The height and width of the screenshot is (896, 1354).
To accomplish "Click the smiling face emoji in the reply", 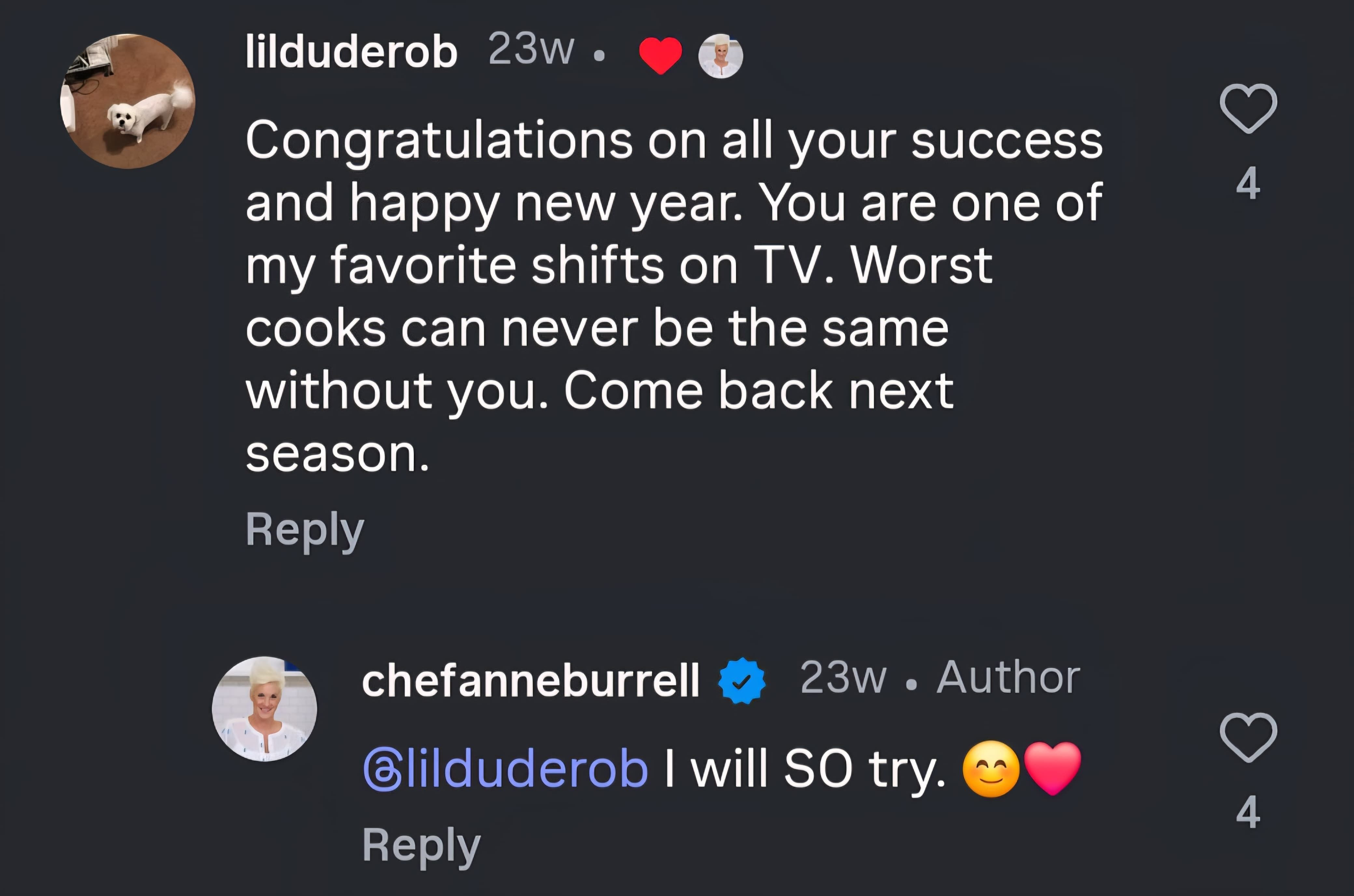I will pyautogui.click(x=990, y=769).
